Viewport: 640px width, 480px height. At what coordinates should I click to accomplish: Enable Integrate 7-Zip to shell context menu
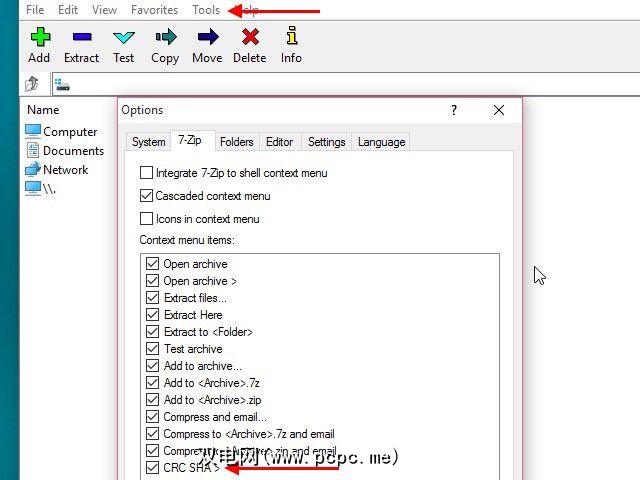point(146,173)
